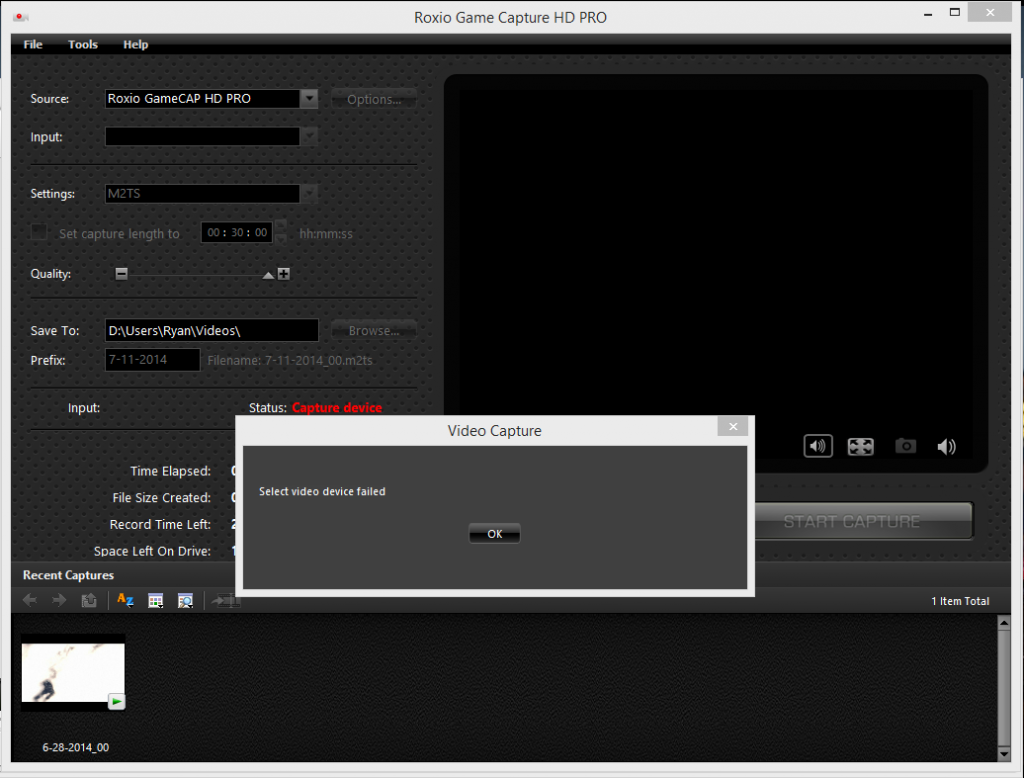Switch the preview to full screen
Screen dimensions: 1024x778
coord(860,446)
